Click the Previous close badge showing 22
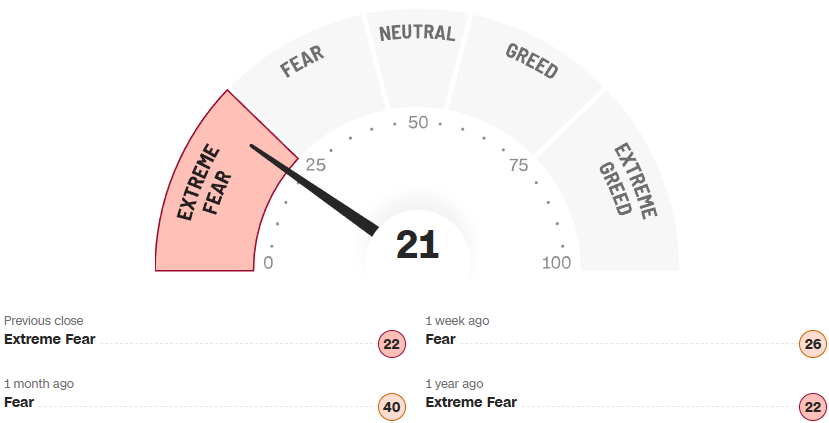Screen dimensions: 829x423 (391, 345)
